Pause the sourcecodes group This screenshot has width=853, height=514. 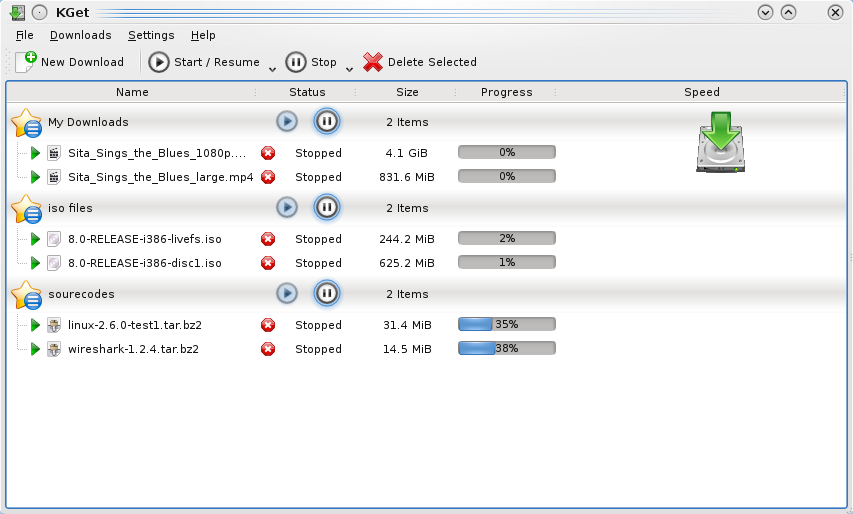326,293
